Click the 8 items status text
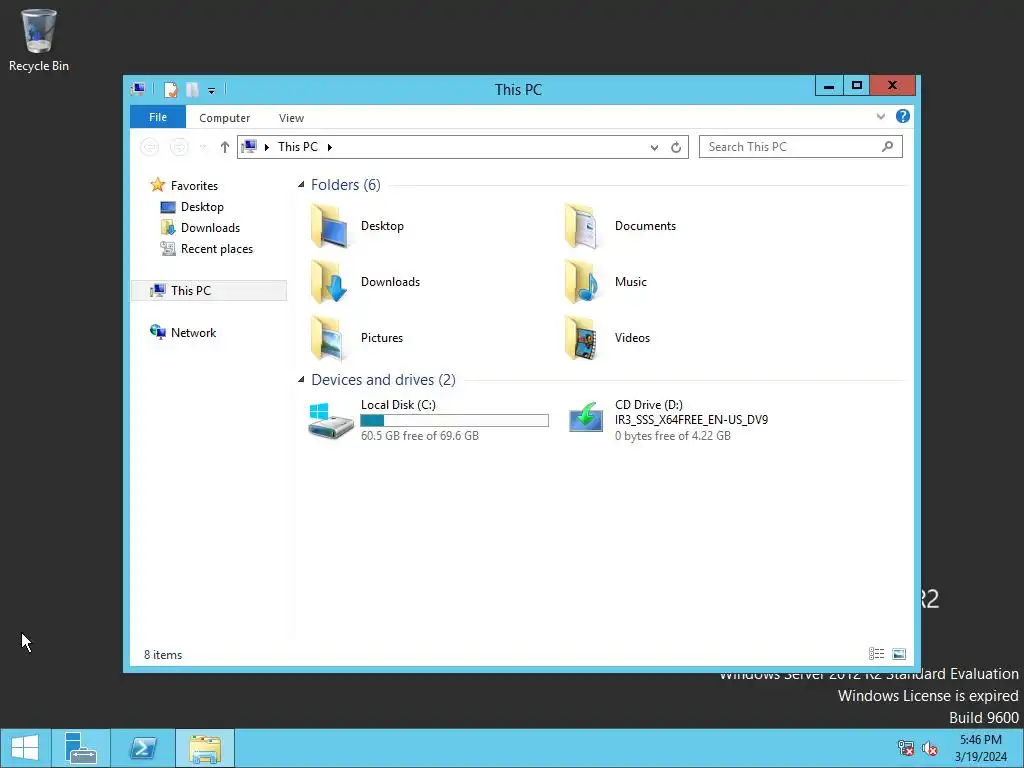The width and height of the screenshot is (1024, 768). click(163, 655)
